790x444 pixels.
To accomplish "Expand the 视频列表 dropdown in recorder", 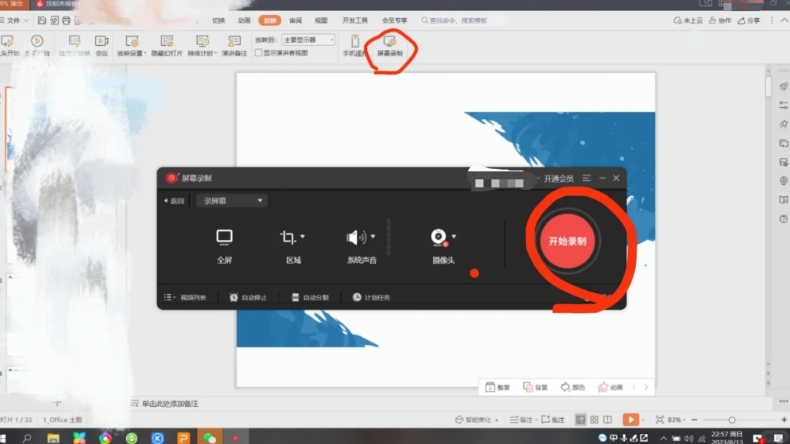I will [186, 297].
